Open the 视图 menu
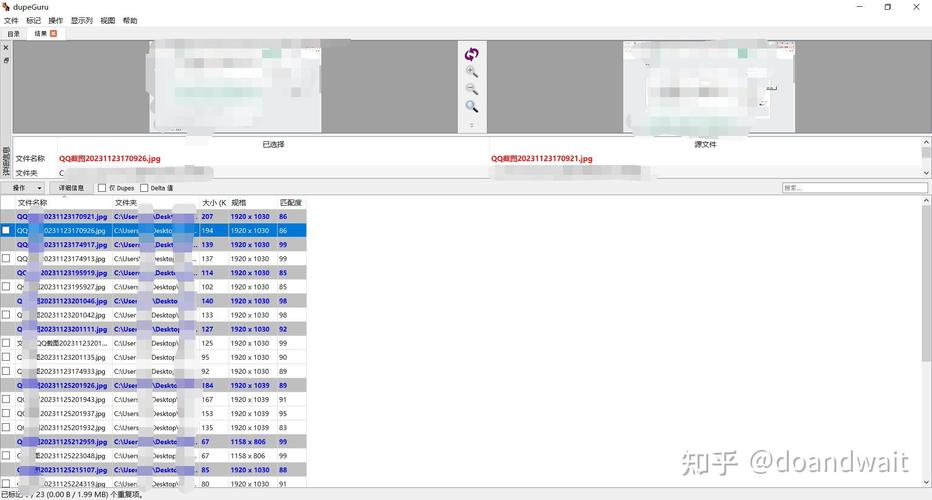The image size is (932, 500). pyautogui.click(x=108, y=20)
